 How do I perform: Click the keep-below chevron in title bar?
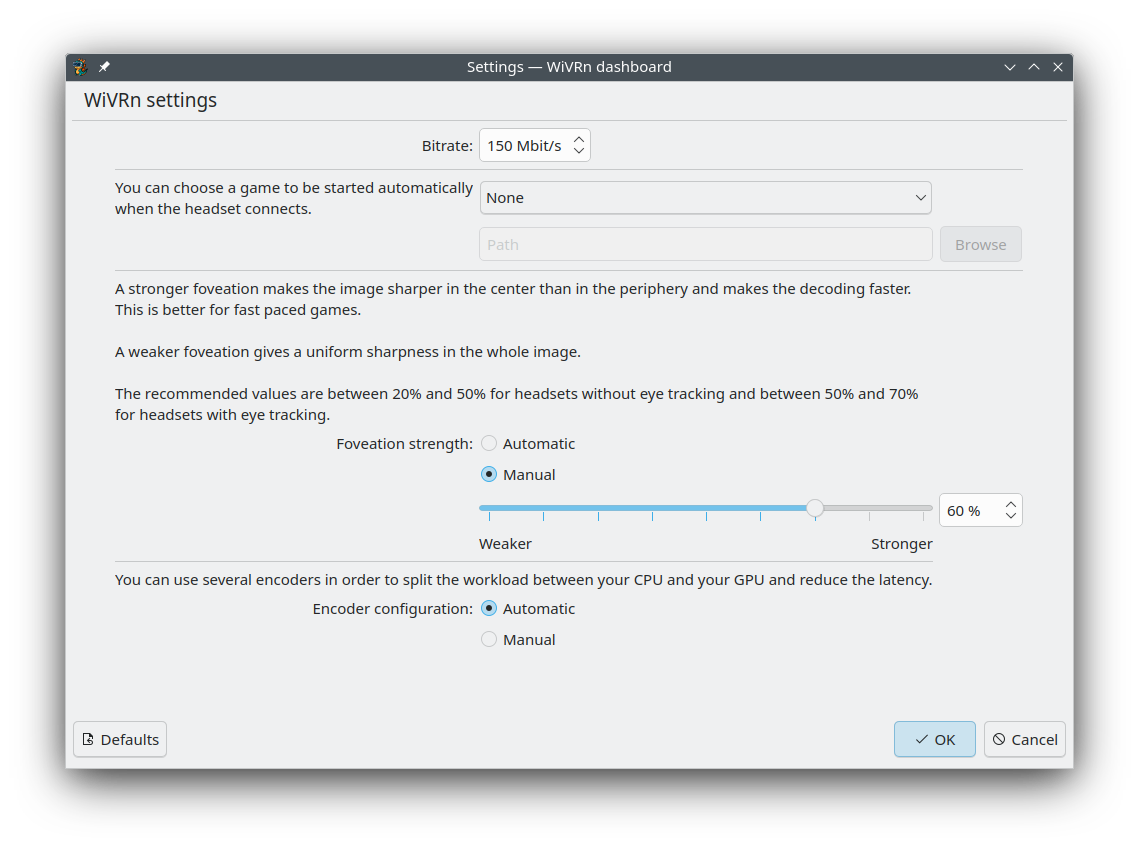click(1010, 67)
